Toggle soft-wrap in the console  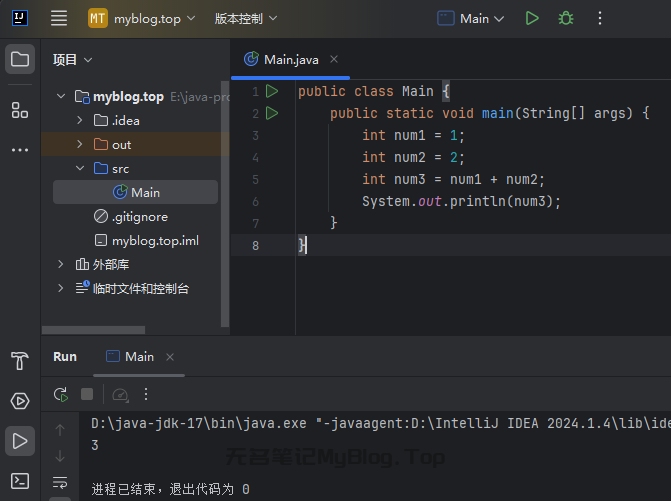(60, 482)
